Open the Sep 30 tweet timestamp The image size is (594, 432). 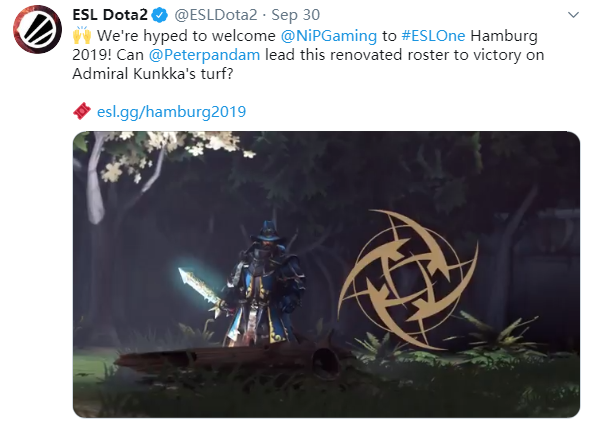point(295,15)
